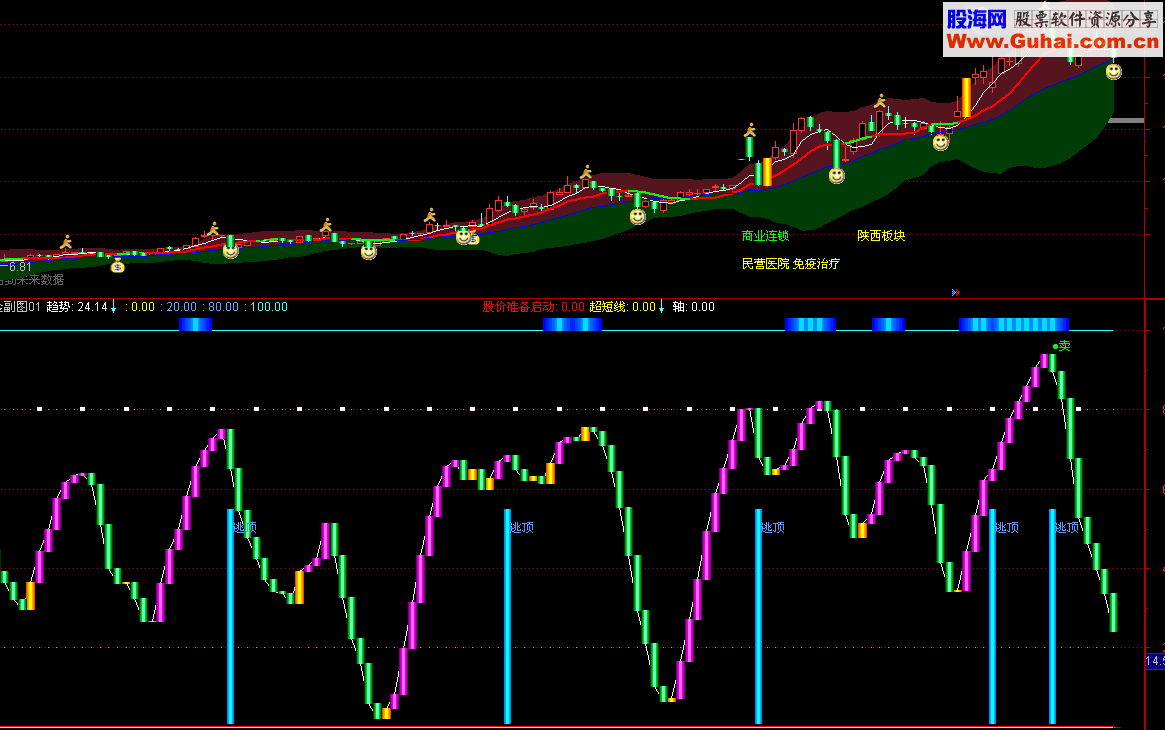Click the 100.00 reference level value
1165x730 pixels.
click(x=268, y=307)
